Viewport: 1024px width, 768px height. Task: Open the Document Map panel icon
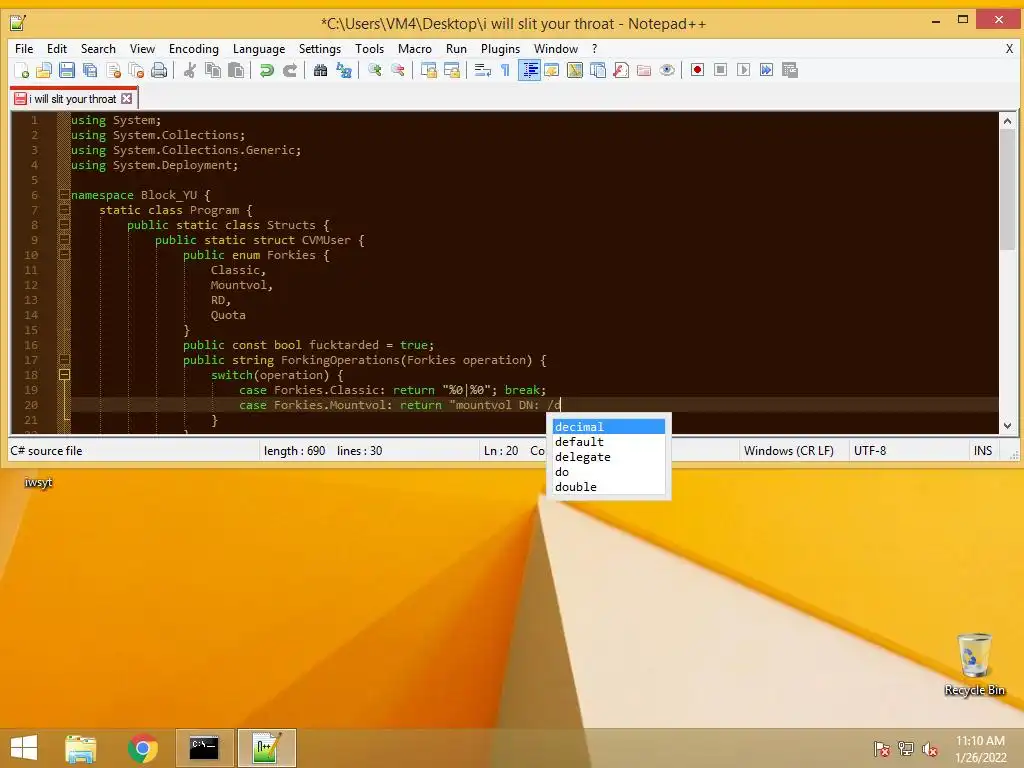click(x=575, y=70)
